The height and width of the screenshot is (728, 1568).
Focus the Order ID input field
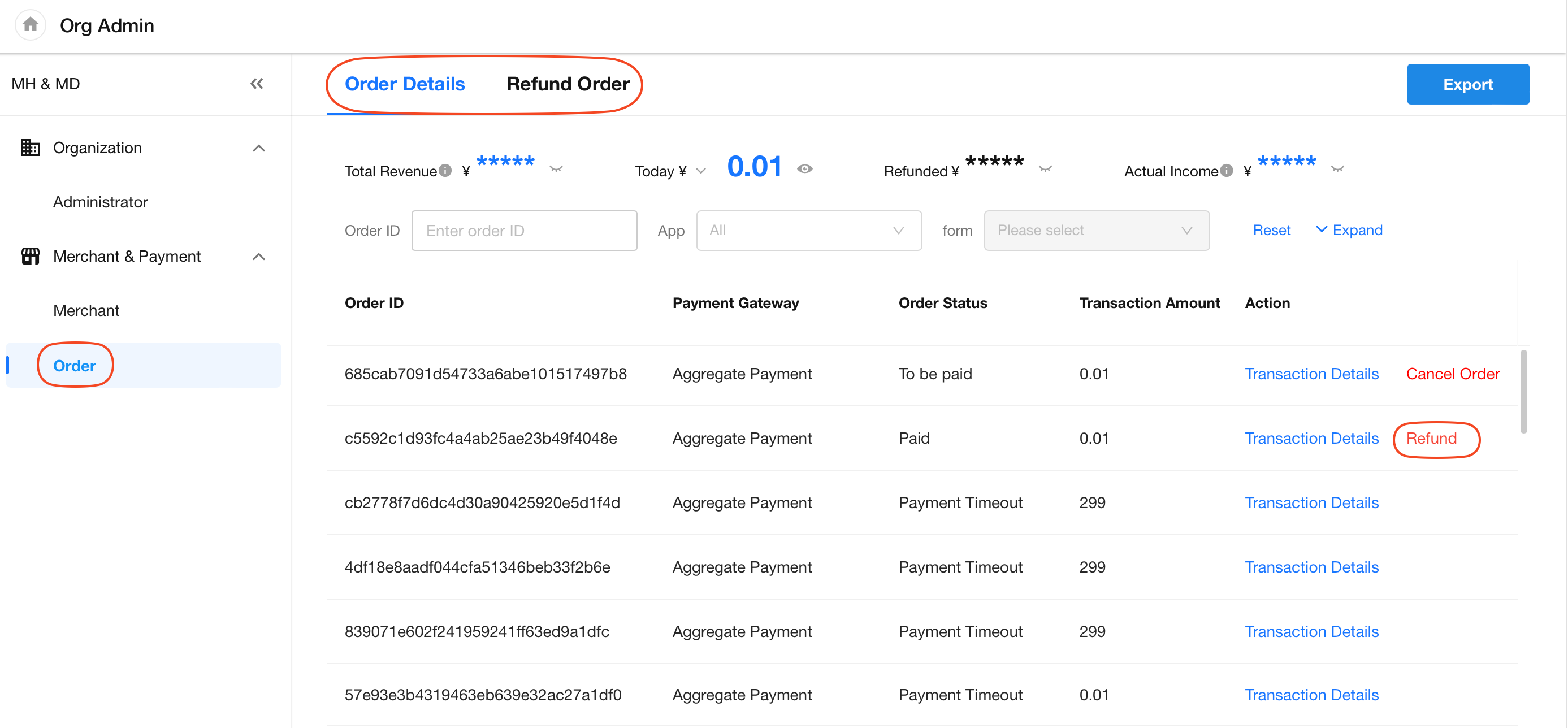click(x=525, y=231)
